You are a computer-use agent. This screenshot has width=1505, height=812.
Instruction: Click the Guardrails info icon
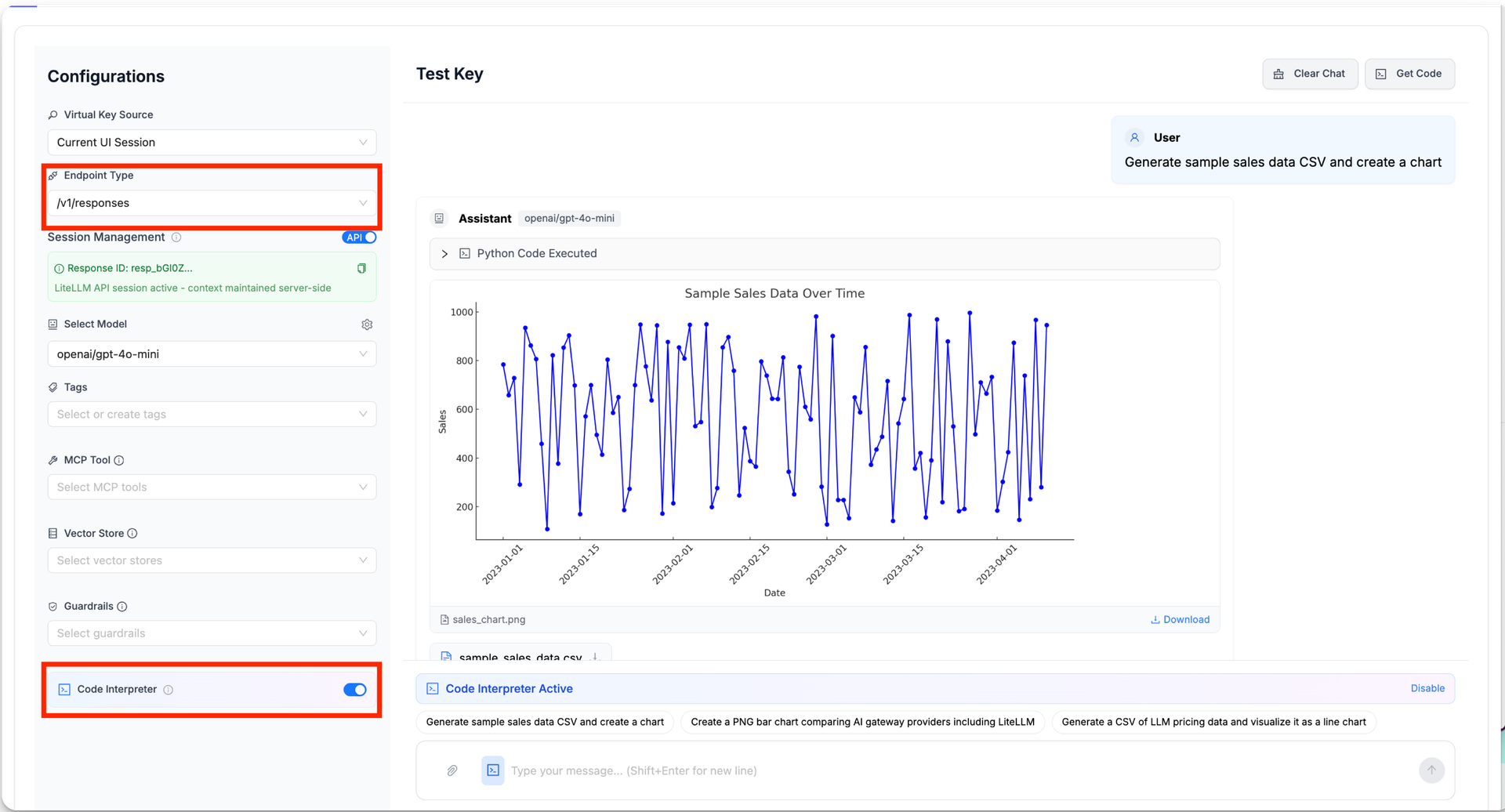pyautogui.click(x=122, y=607)
